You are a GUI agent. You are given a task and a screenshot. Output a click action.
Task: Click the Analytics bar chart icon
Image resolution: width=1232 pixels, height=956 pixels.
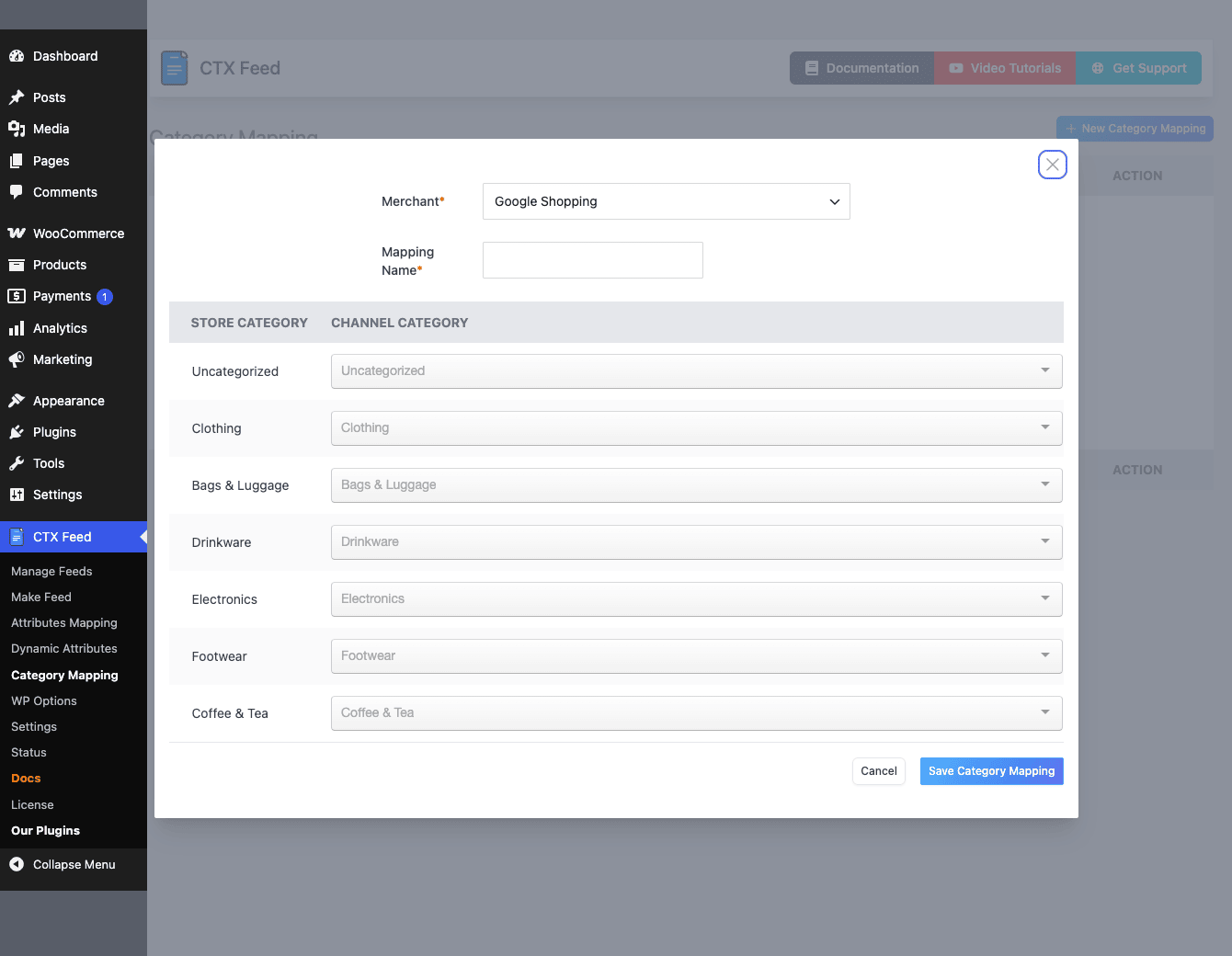click(x=17, y=328)
